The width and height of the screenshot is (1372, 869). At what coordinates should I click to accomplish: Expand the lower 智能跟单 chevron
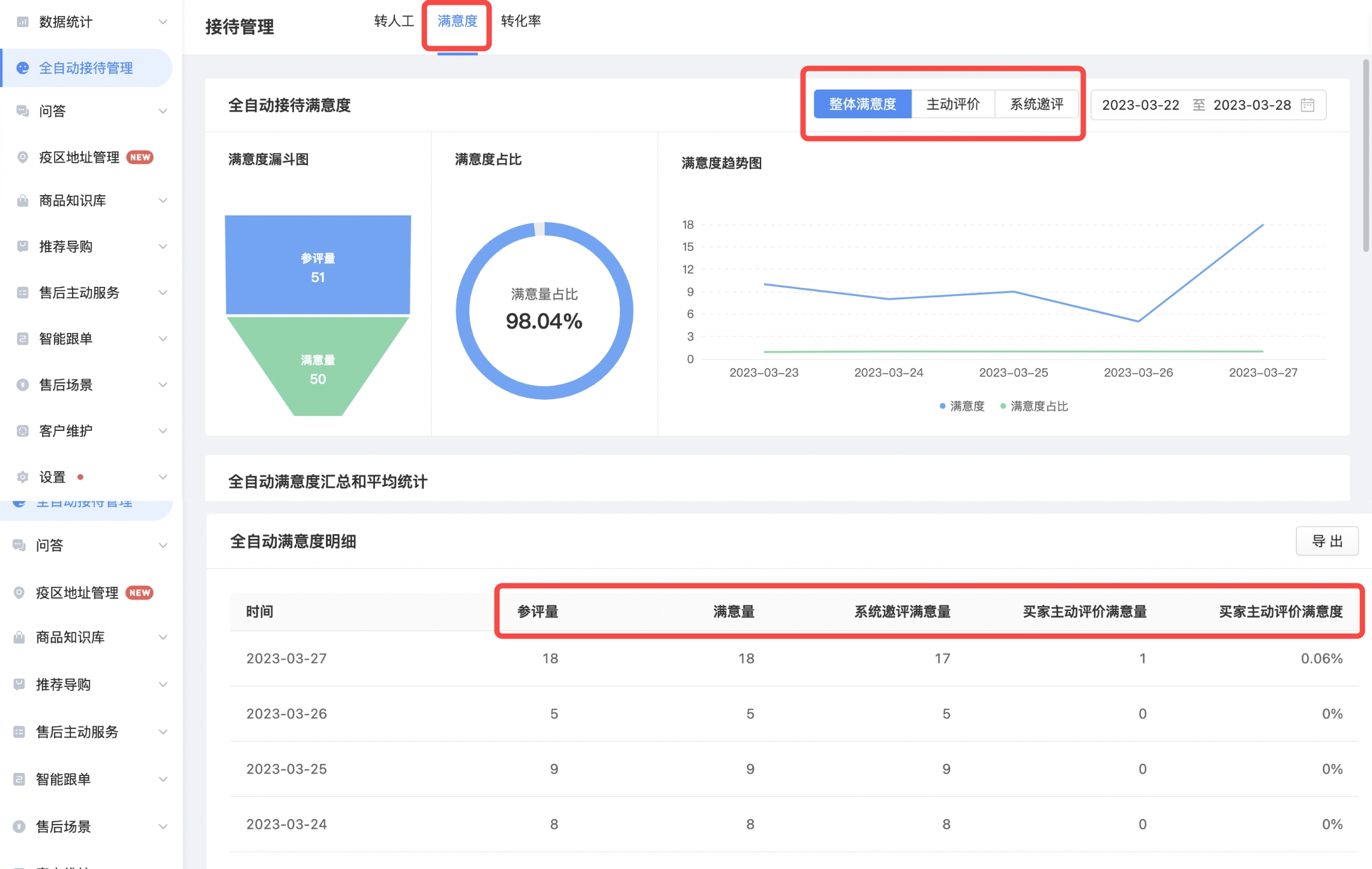pos(163,779)
